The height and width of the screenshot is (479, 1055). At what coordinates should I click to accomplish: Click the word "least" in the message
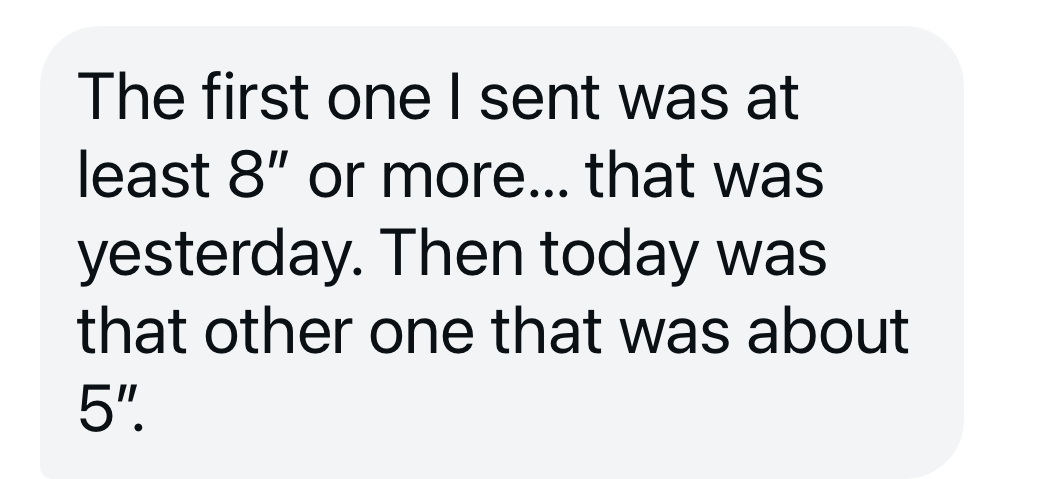(x=144, y=174)
